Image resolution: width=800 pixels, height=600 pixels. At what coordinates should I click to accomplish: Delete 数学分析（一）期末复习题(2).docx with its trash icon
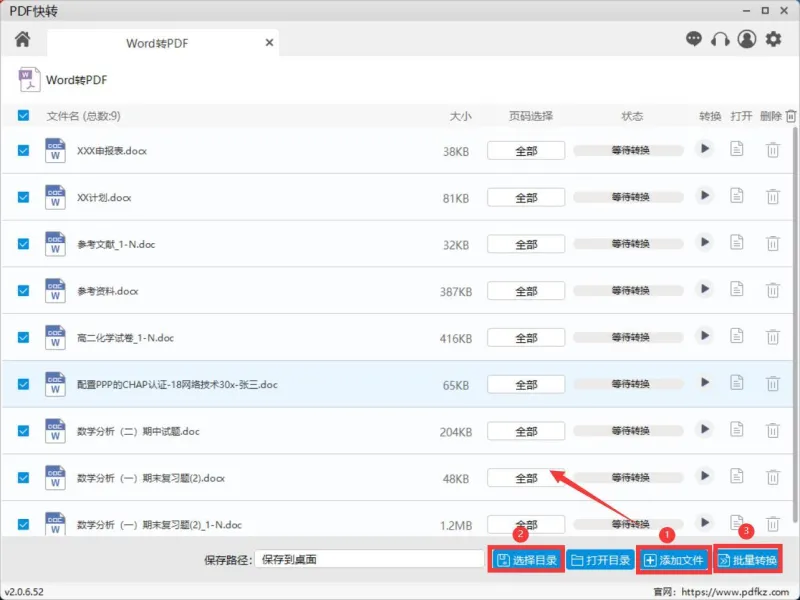773,477
